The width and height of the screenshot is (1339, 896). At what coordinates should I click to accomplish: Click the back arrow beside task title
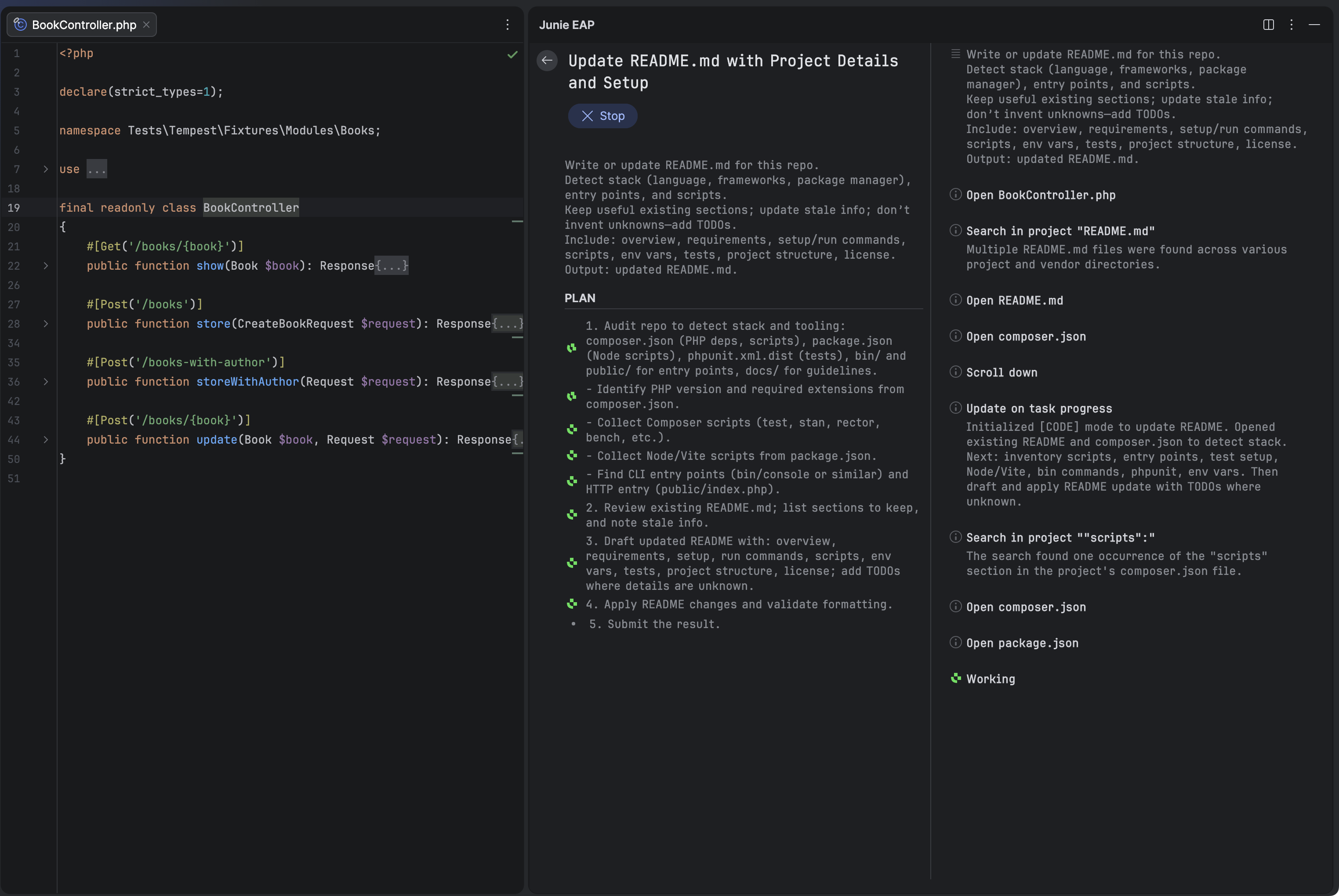tap(547, 60)
